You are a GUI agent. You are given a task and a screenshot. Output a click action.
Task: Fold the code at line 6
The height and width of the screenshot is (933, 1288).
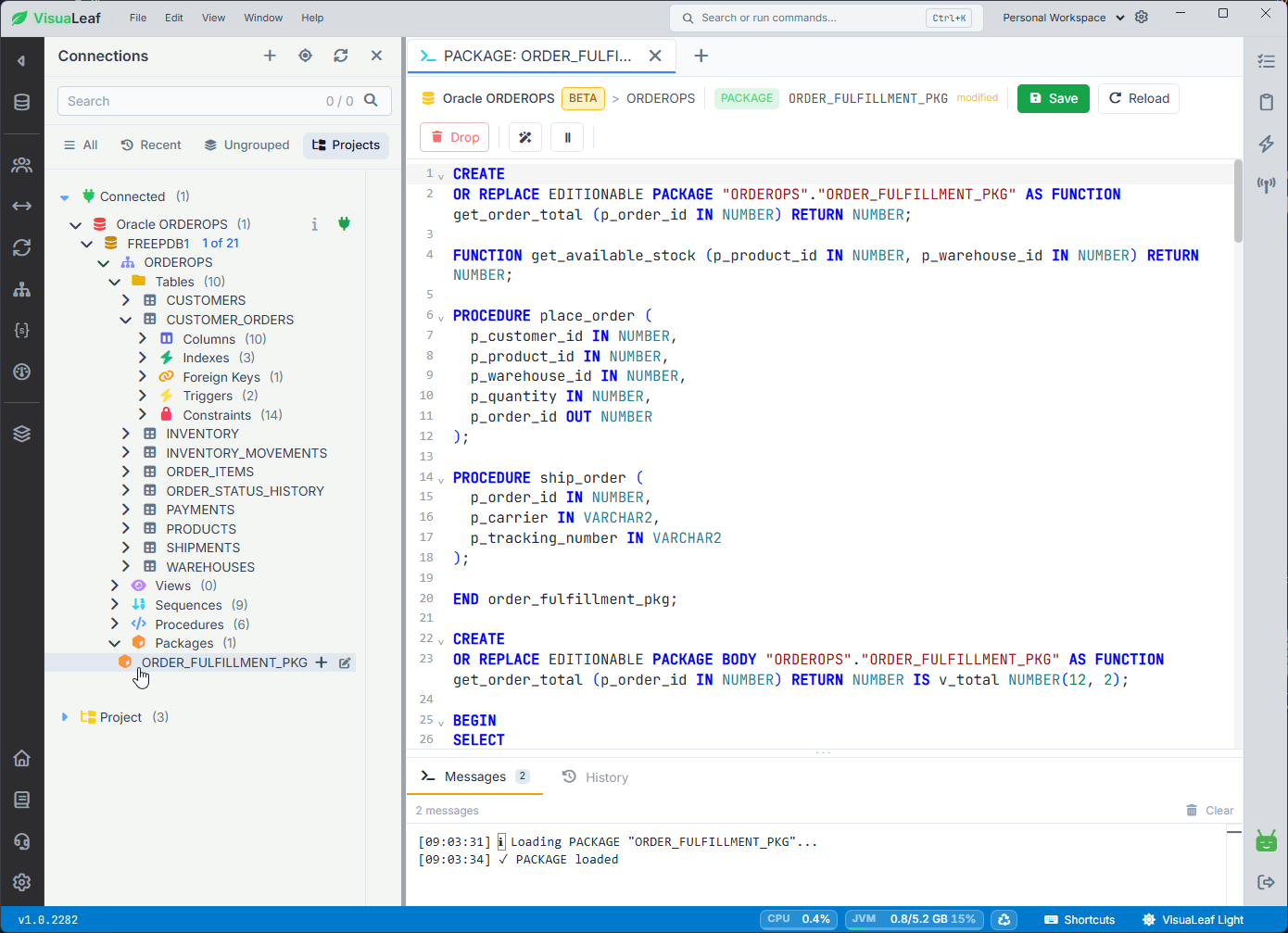441,318
